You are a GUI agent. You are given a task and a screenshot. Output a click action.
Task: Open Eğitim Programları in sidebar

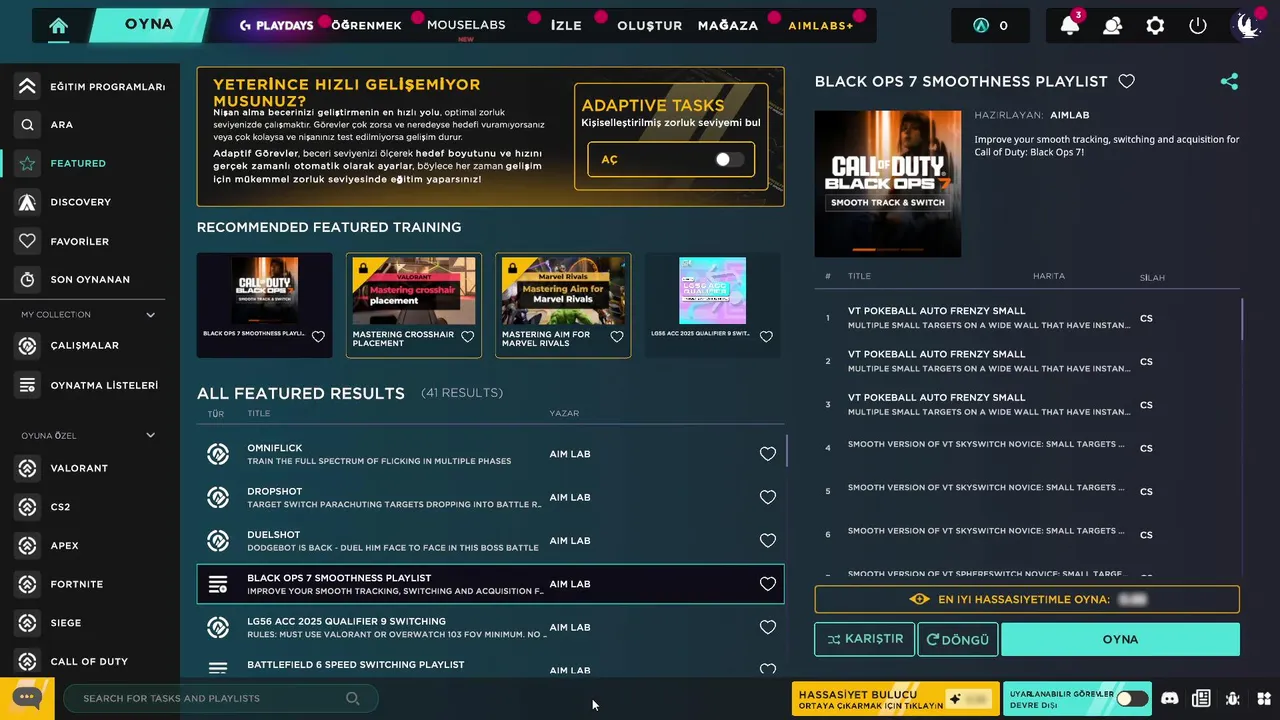[90, 87]
